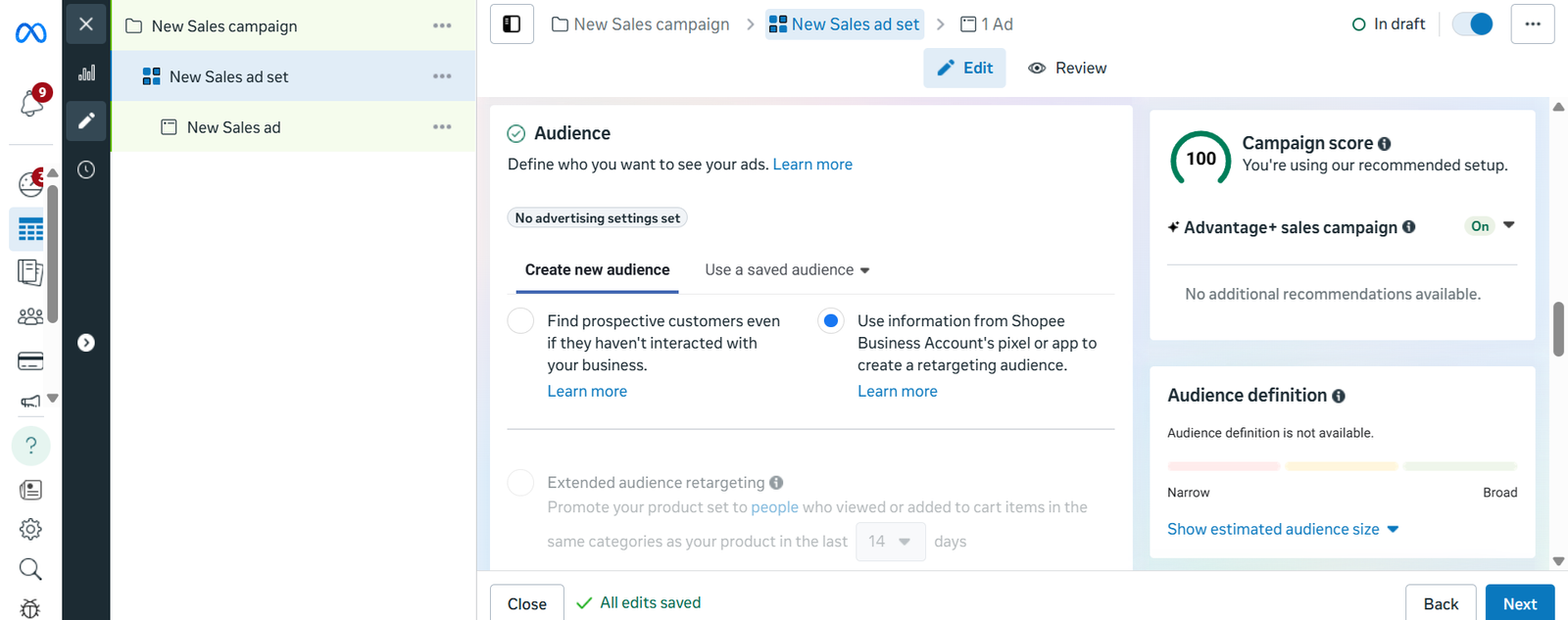Expand Advantage+ sales campaign On dropdown
Viewport: 1568px width, 620px height.
pyautogui.click(x=1508, y=226)
